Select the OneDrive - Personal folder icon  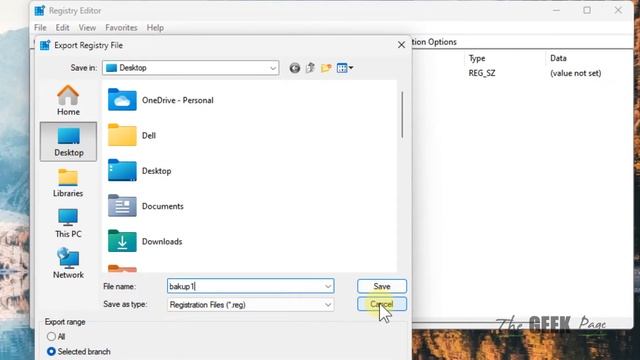click(122, 100)
